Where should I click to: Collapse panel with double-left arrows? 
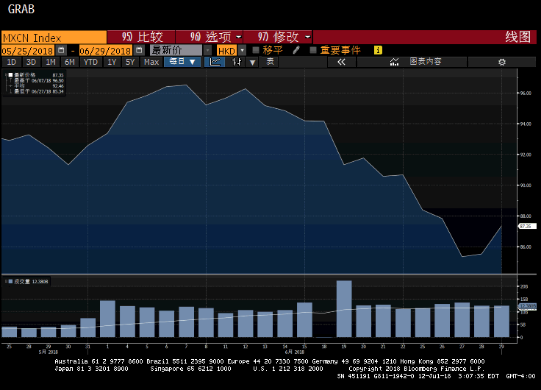click(341, 62)
